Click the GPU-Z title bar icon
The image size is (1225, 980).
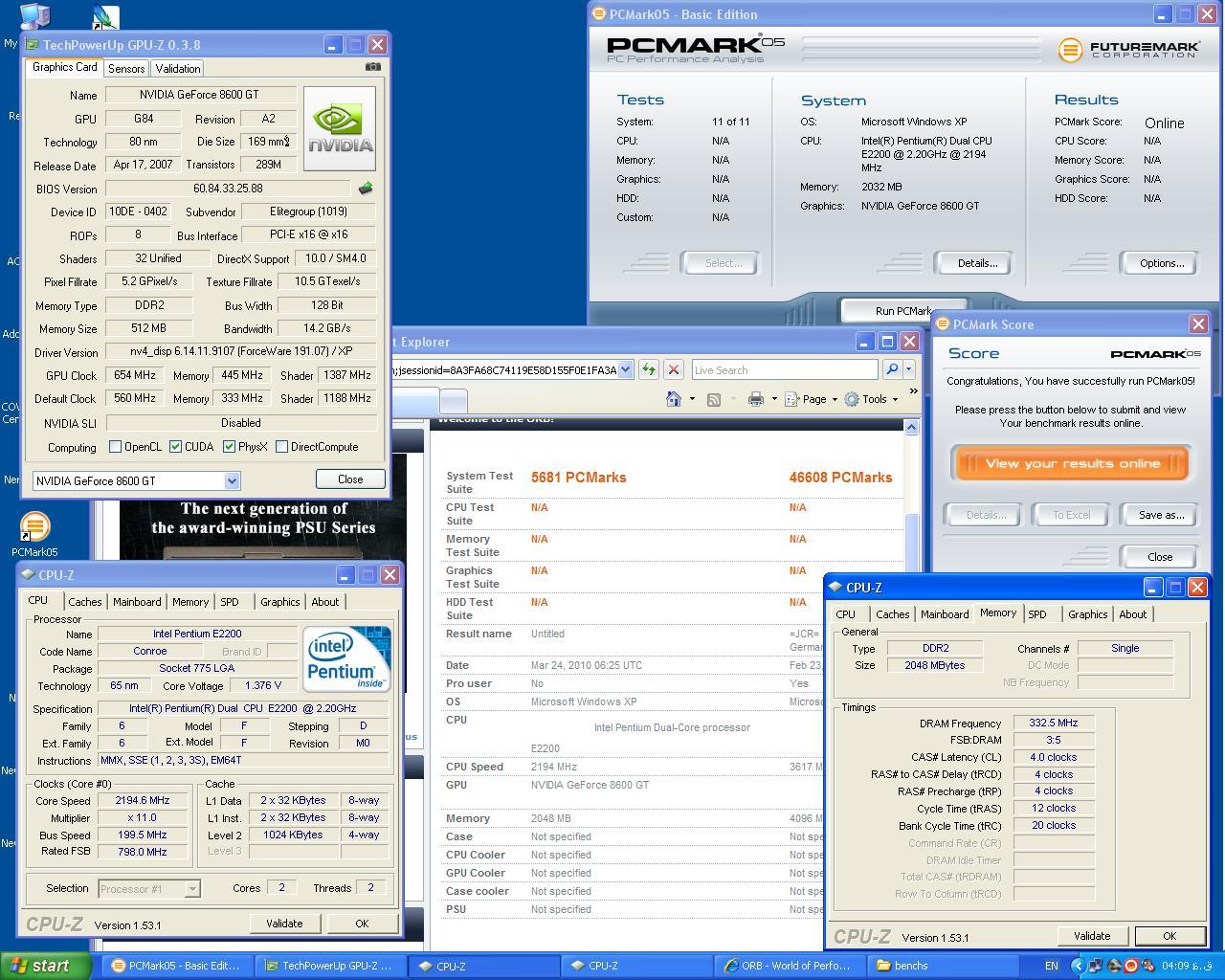[32, 45]
